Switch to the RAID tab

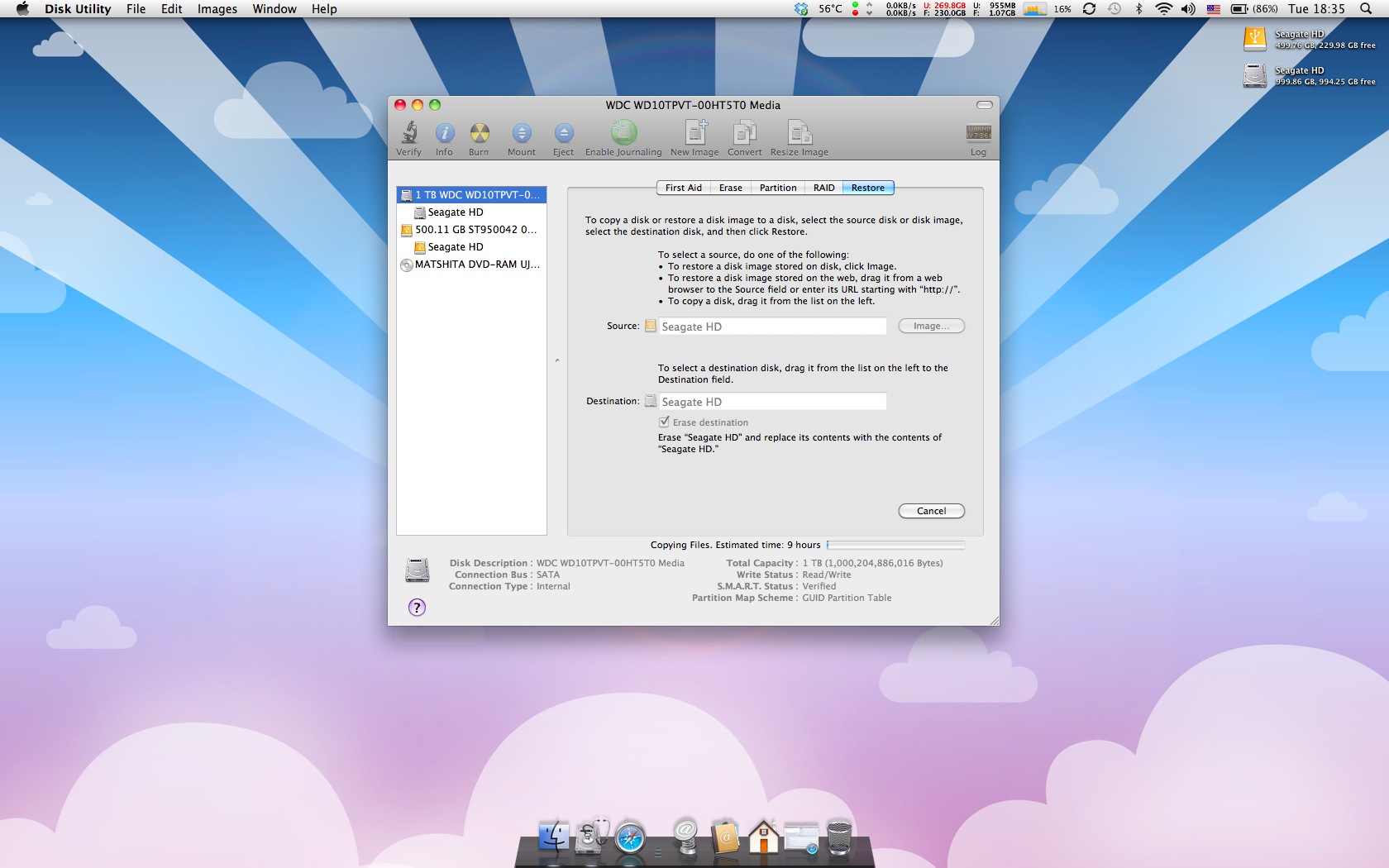tap(824, 188)
